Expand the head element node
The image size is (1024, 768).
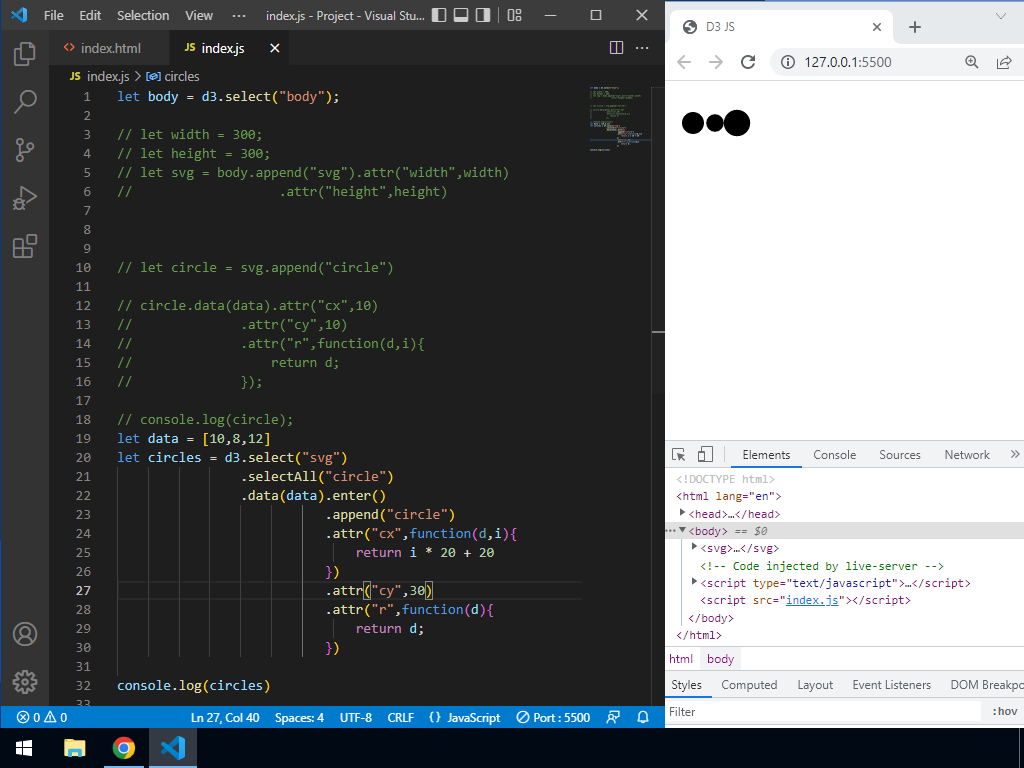[x=682, y=513]
